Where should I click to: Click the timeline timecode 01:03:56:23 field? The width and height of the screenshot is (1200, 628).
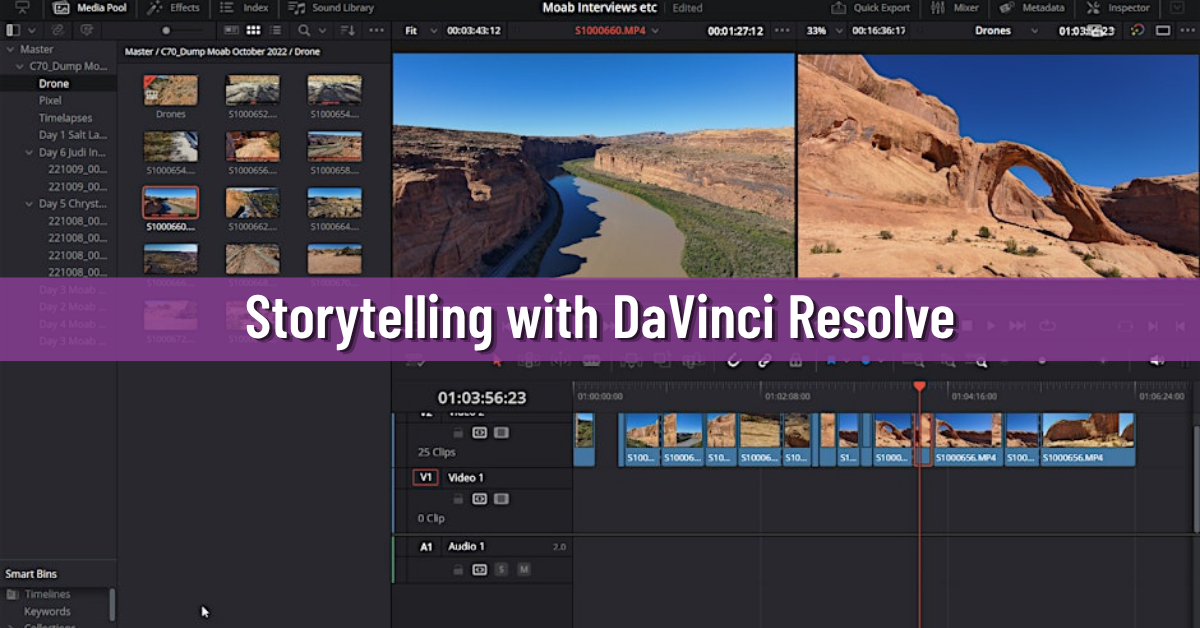pyautogui.click(x=481, y=398)
